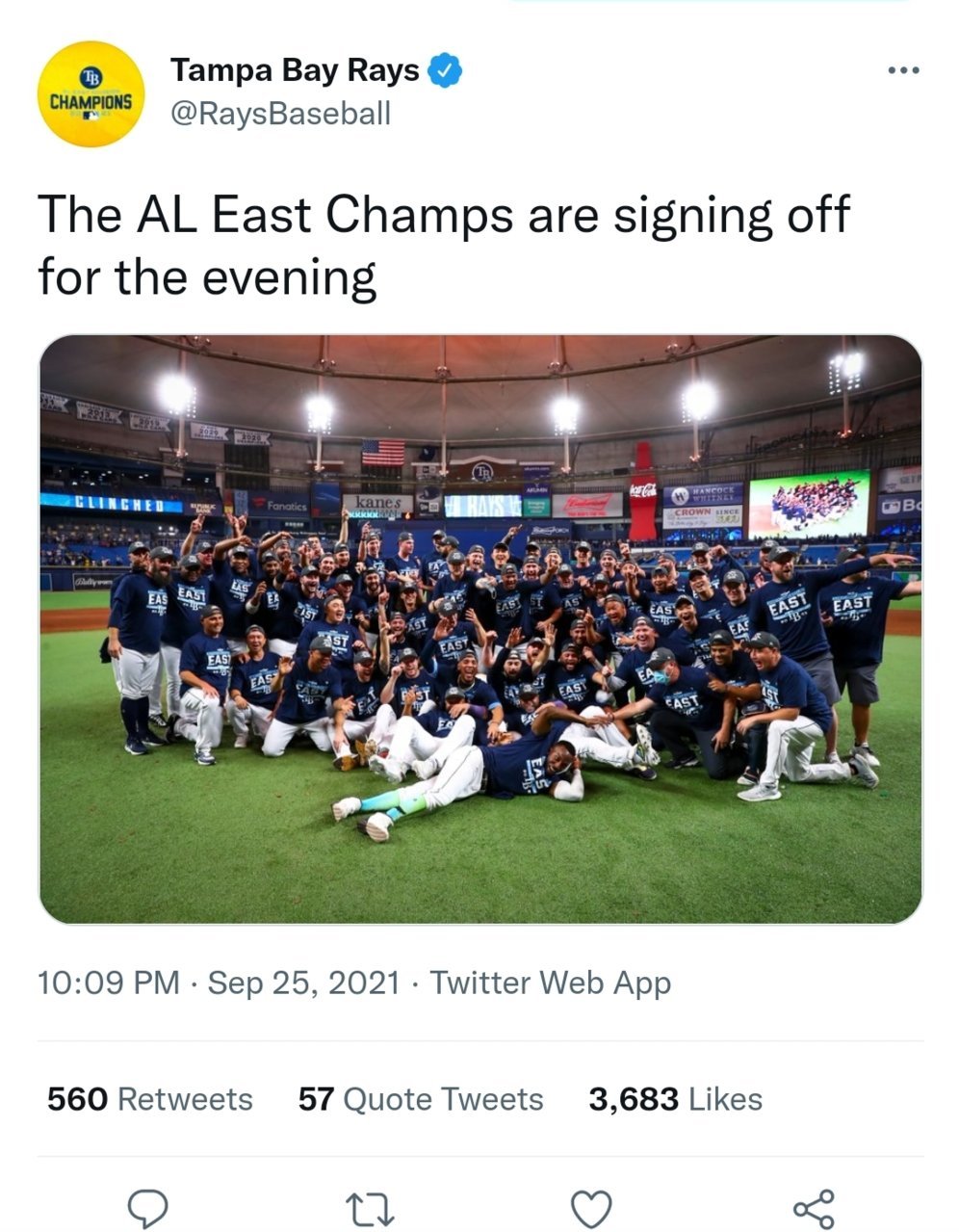View the 57 Quote Tweets list
959x1232 pixels.
click(421, 1099)
